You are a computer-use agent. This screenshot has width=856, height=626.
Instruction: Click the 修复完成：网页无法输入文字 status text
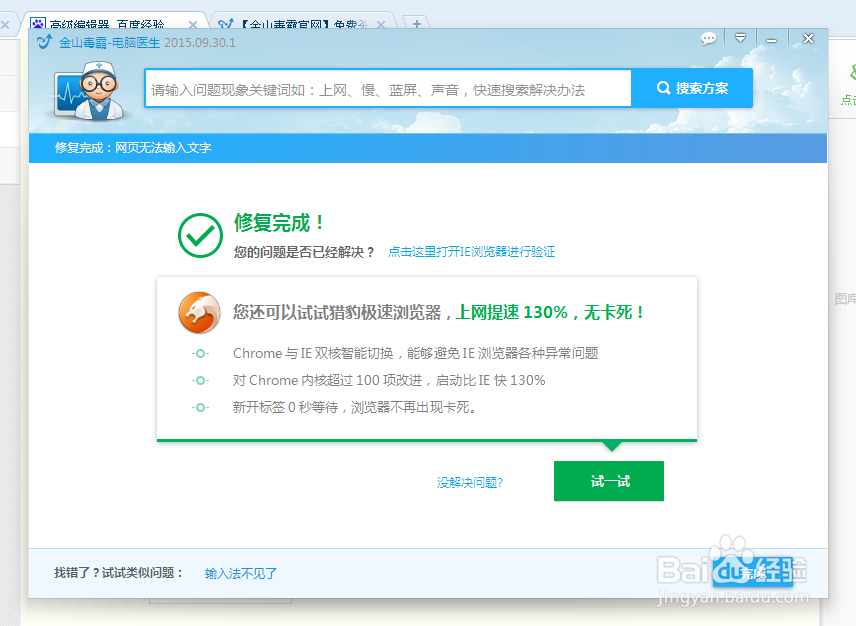[133, 148]
